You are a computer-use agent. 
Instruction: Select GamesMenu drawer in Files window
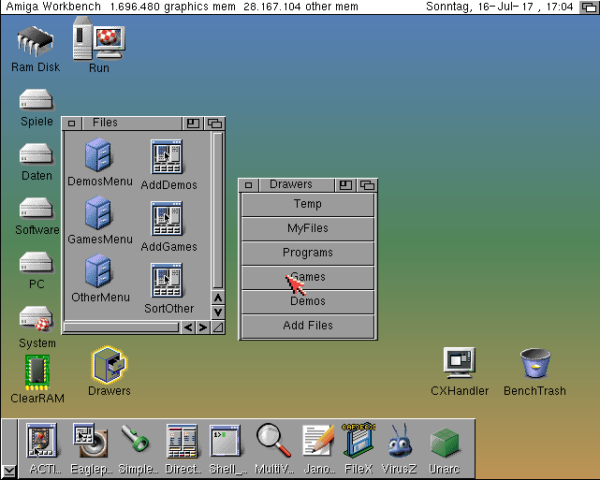pyautogui.click(x=98, y=213)
